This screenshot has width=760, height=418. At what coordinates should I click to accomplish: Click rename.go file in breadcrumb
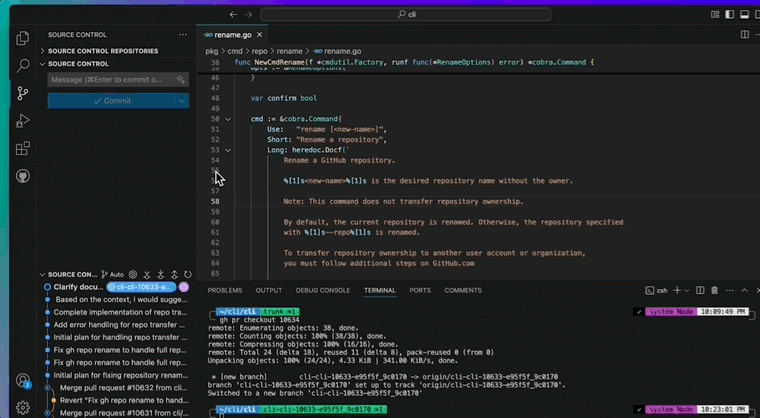337,51
